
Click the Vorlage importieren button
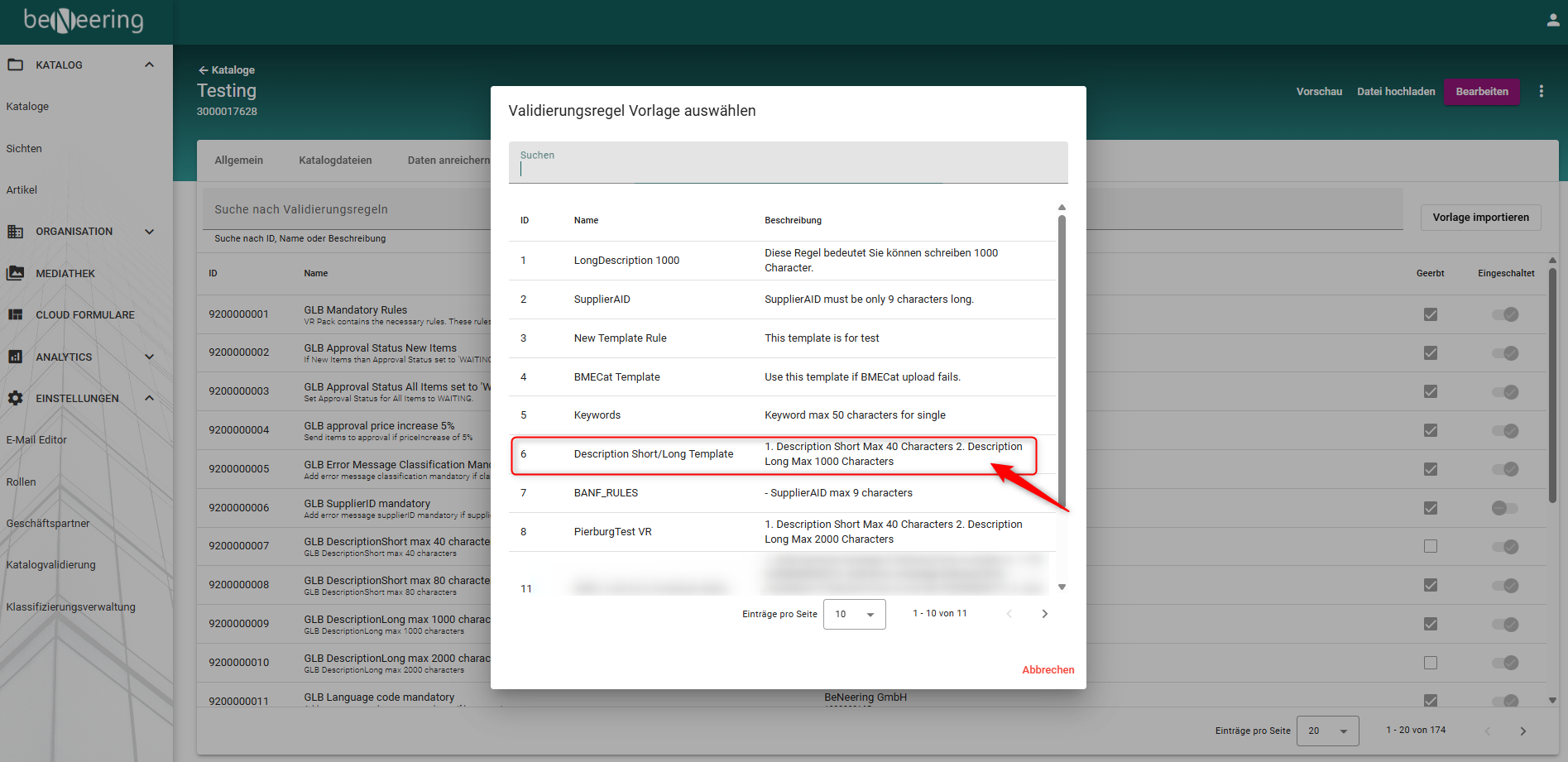coord(1480,218)
